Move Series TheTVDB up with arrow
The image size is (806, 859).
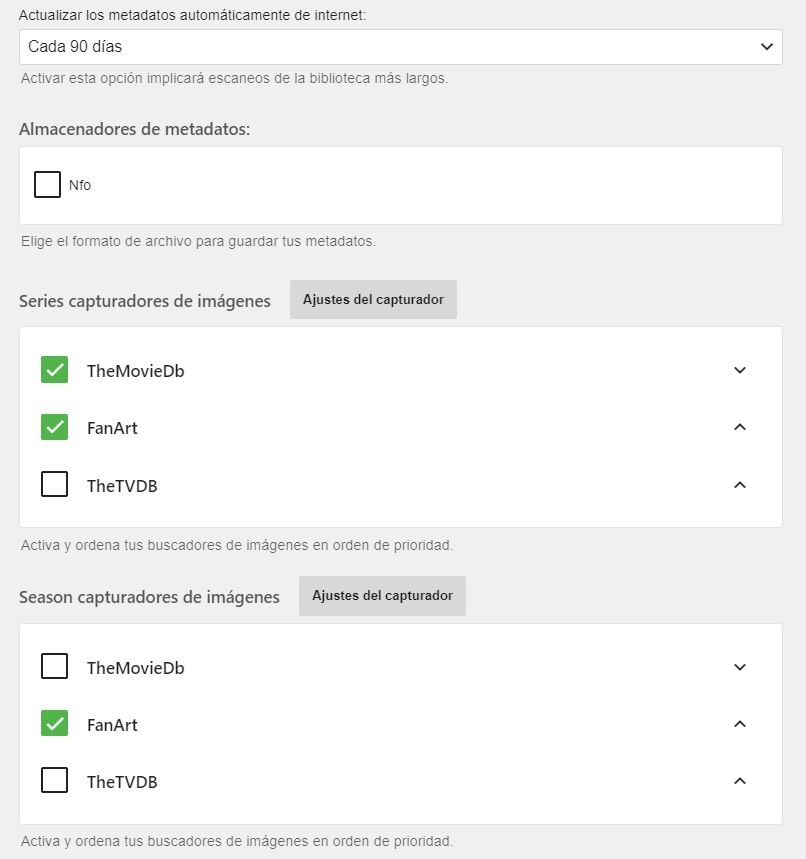(740, 485)
